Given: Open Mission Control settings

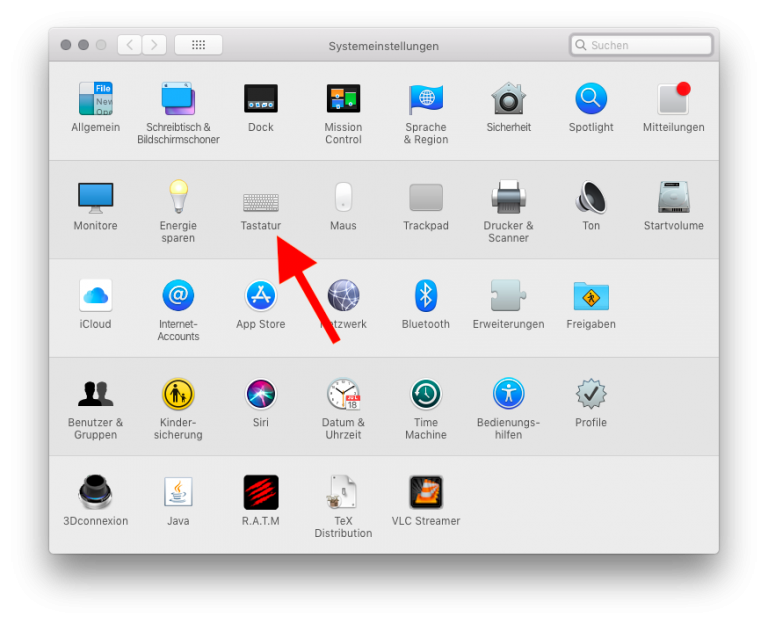Looking at the screenshot, I should coord(343,98).
